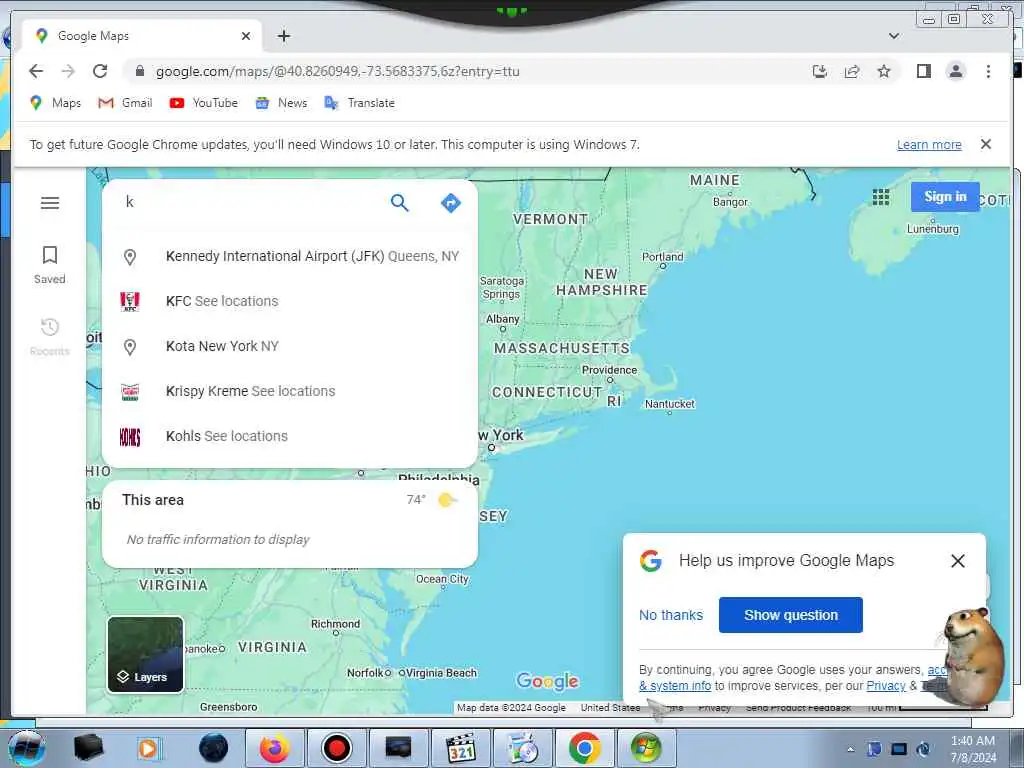Viewport: 1024px width, 768px height.
Task: Close the Help us improve Google Maps dialog
Action: (x=957, y=561)
